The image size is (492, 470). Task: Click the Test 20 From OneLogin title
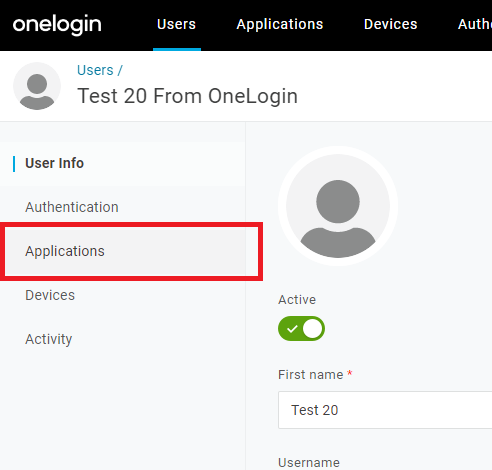tap(187, 96)
